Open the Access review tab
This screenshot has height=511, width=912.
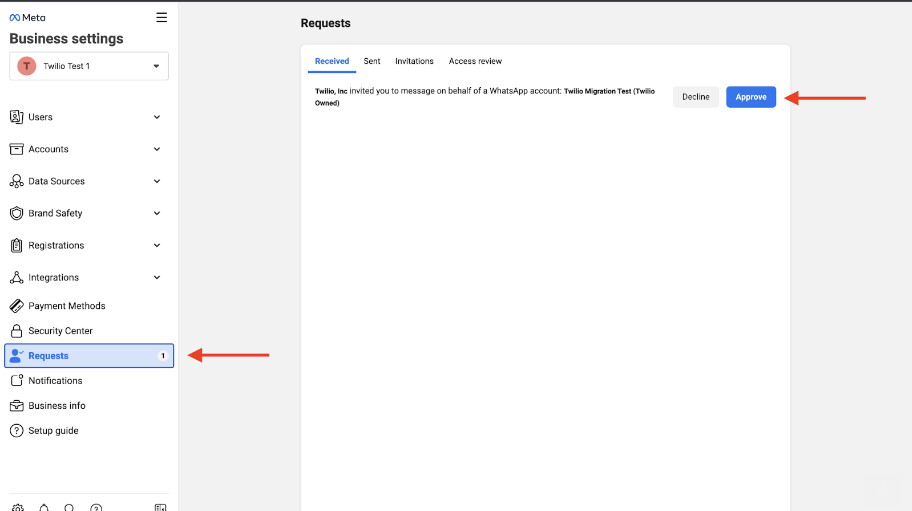point(475,61)
